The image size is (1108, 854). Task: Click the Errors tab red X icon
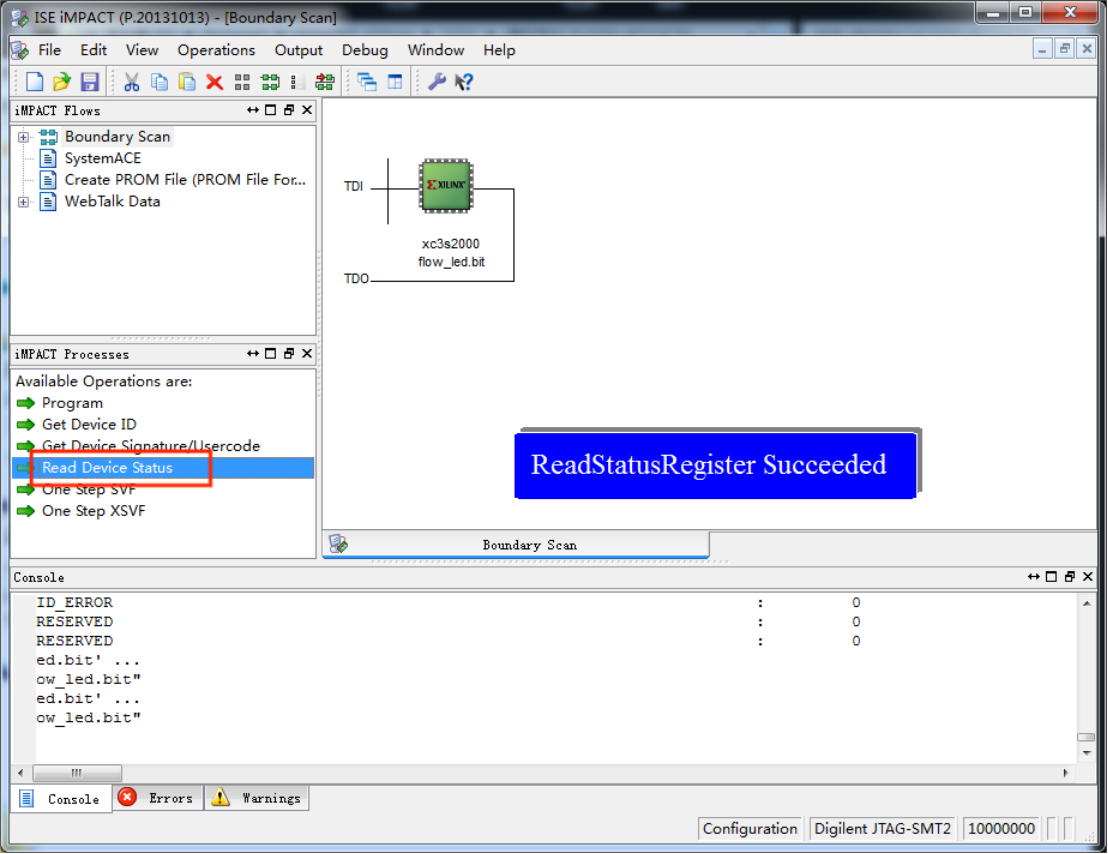click(x=127, y=797)
